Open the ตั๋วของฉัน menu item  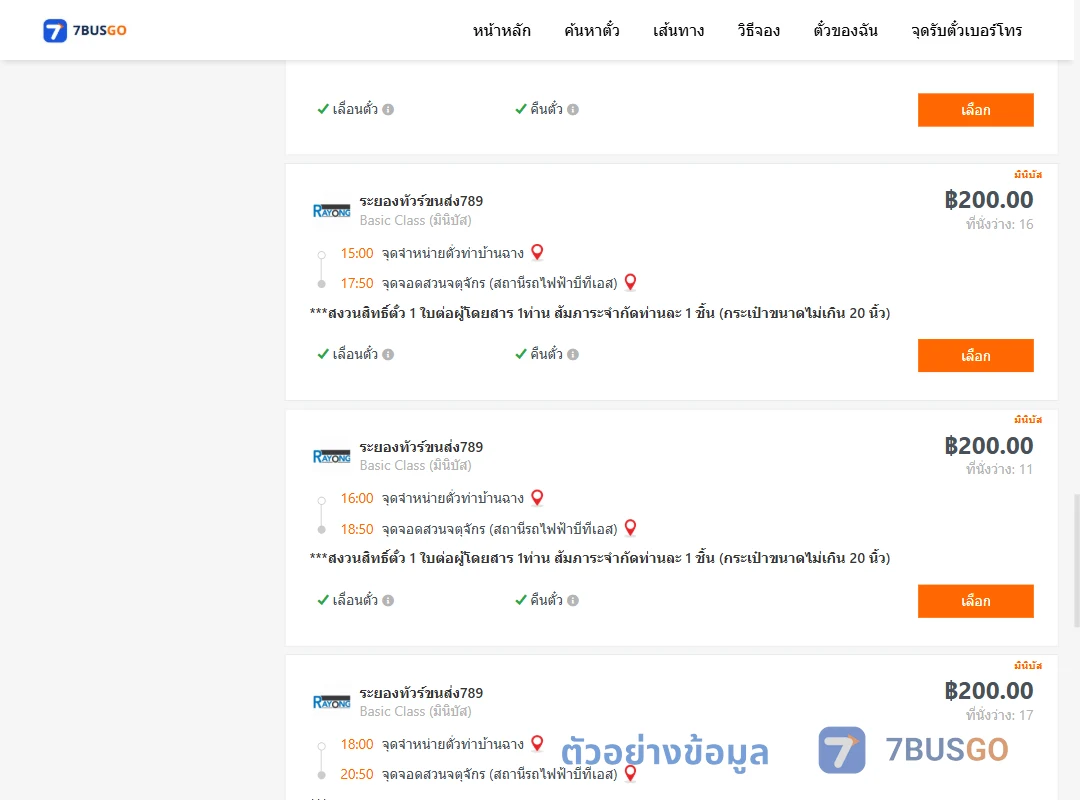pos(845,30)
